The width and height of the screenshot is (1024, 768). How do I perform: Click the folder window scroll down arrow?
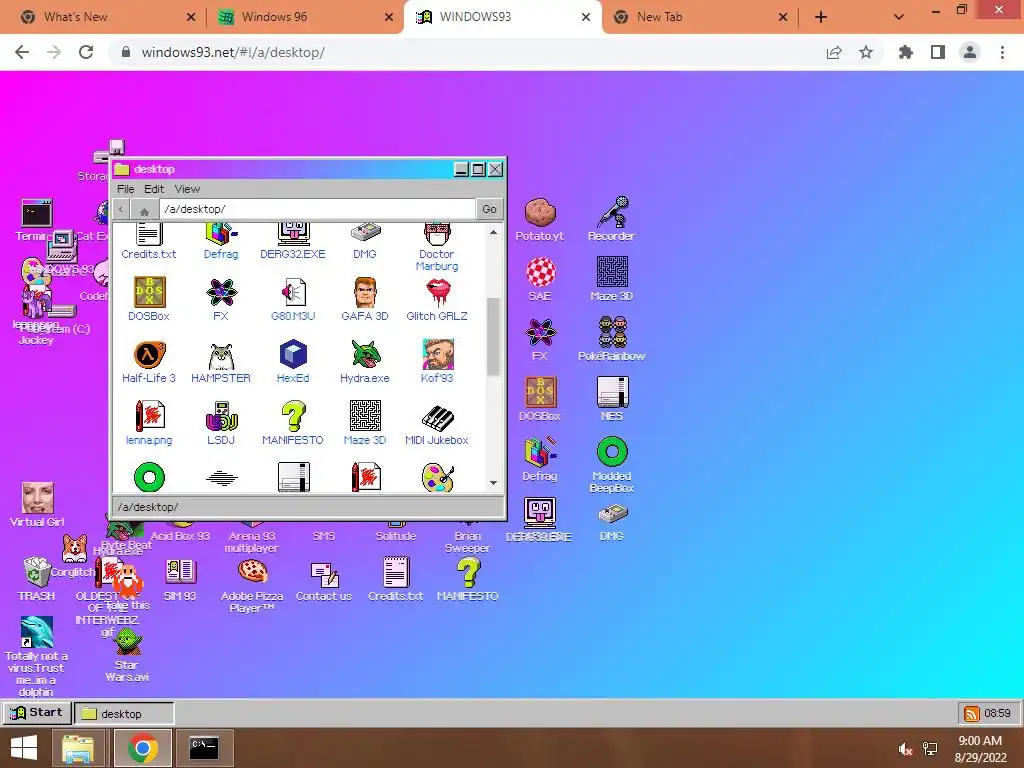coord(493,483)
